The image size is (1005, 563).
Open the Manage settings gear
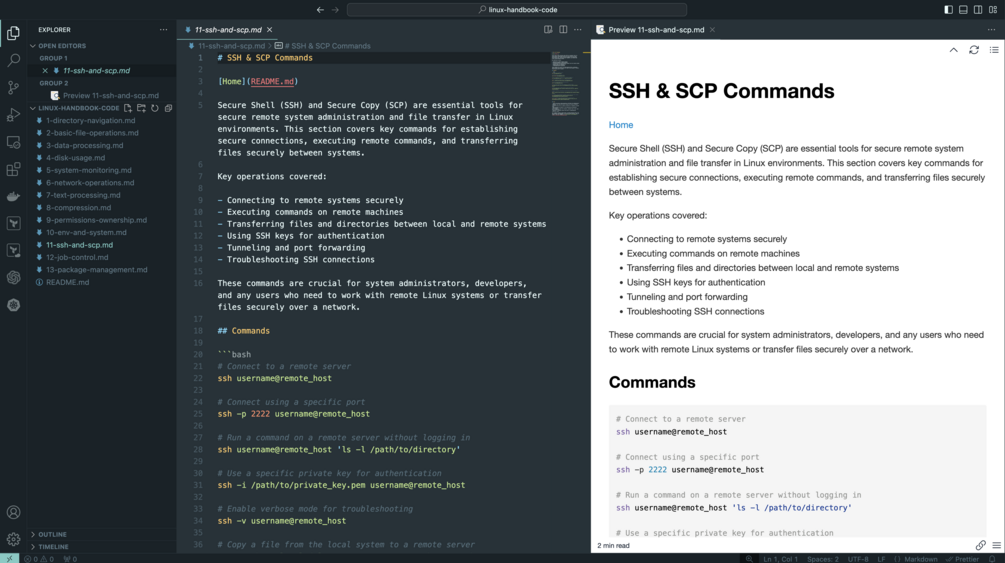[13, 539]
